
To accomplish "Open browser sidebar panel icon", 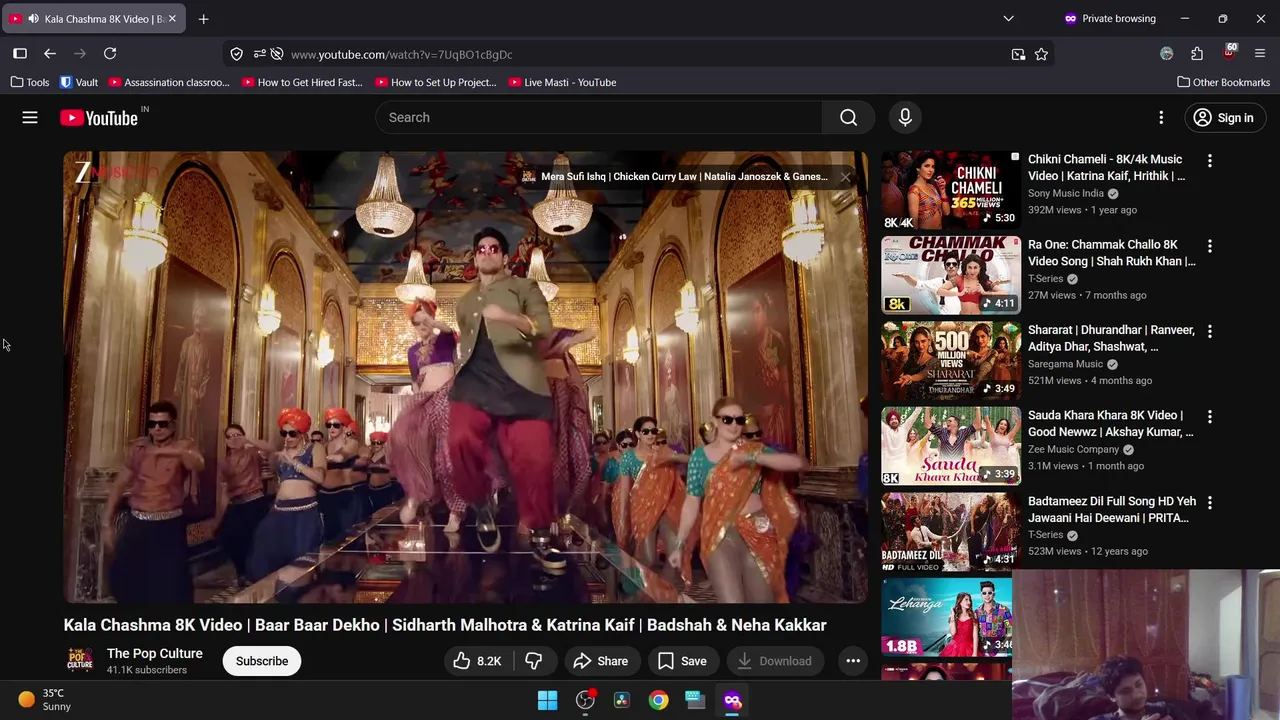I will pos(20,54).
